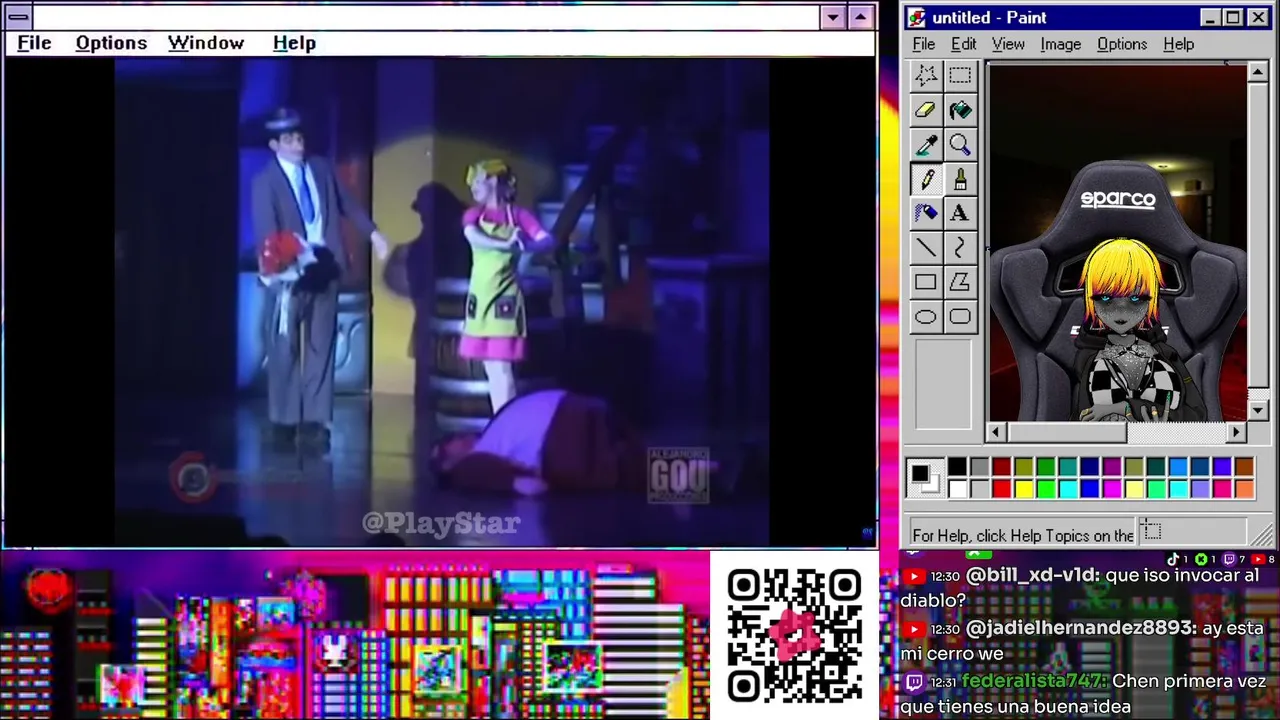Image resolution: width=1280 pixels, height=720 pixels.
Task: Click the up-arrow button in video window title bar
Action: pyautogui.click(x=861, y=17)
